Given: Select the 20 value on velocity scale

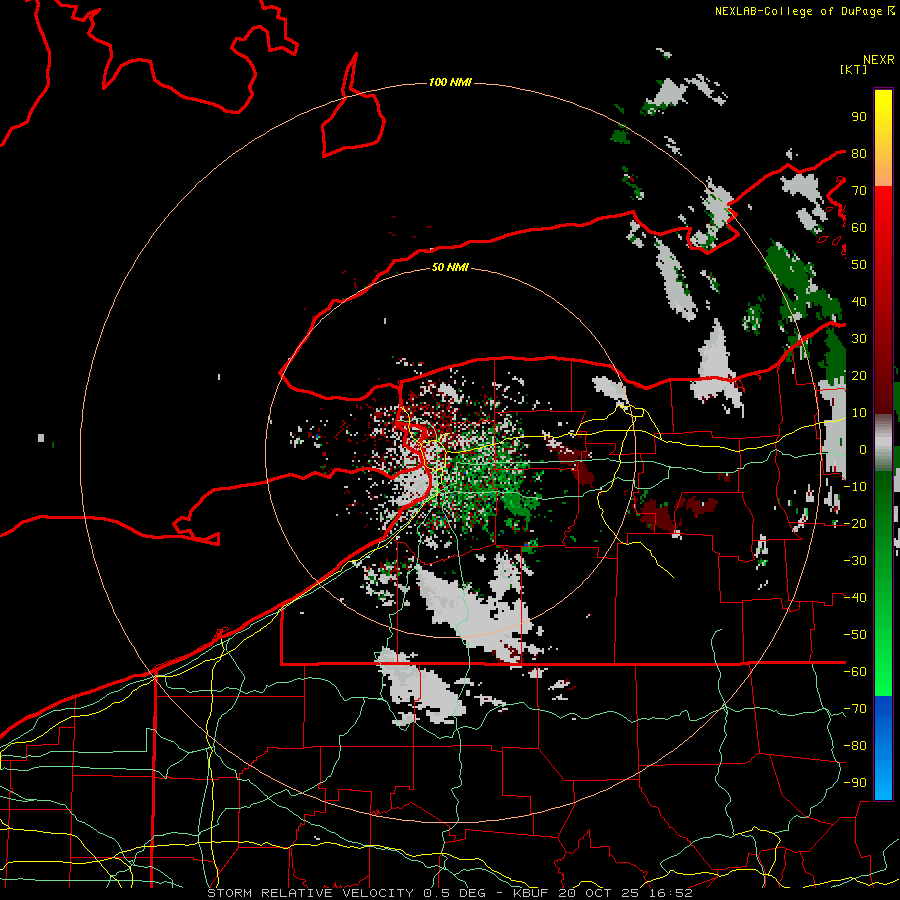Looking at the screenshot, I should coord(859,376).
